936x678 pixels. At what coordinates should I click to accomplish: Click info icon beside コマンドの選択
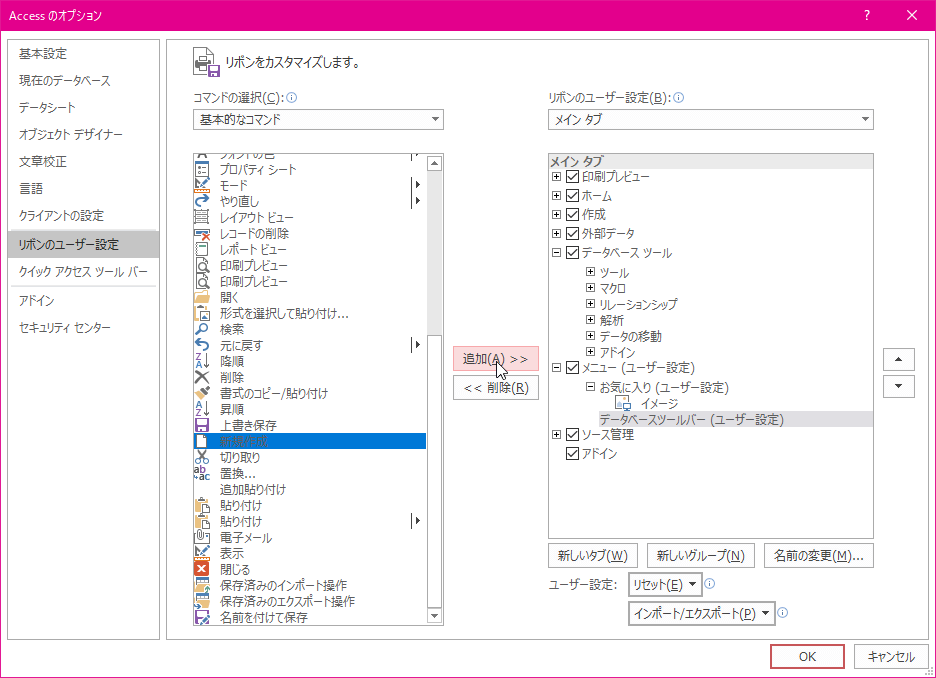pyautogui.click(x=292, y=97)
